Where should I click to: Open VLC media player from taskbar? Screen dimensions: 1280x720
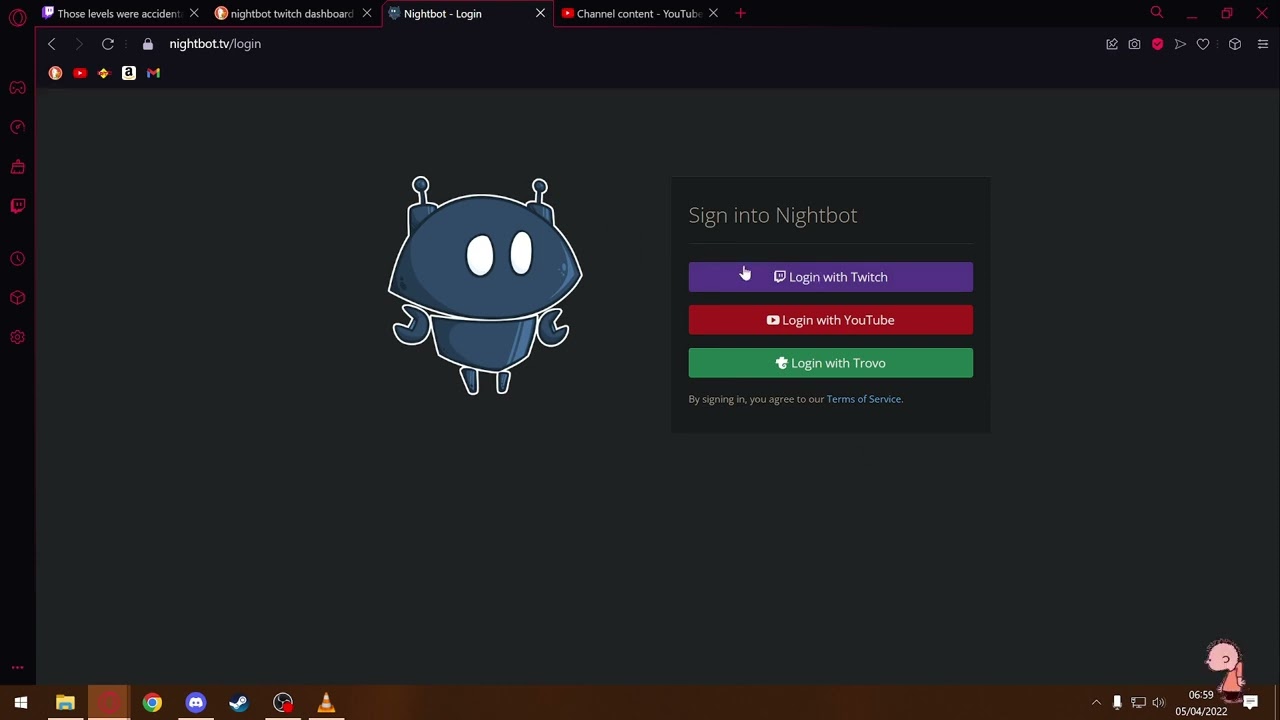326,703
